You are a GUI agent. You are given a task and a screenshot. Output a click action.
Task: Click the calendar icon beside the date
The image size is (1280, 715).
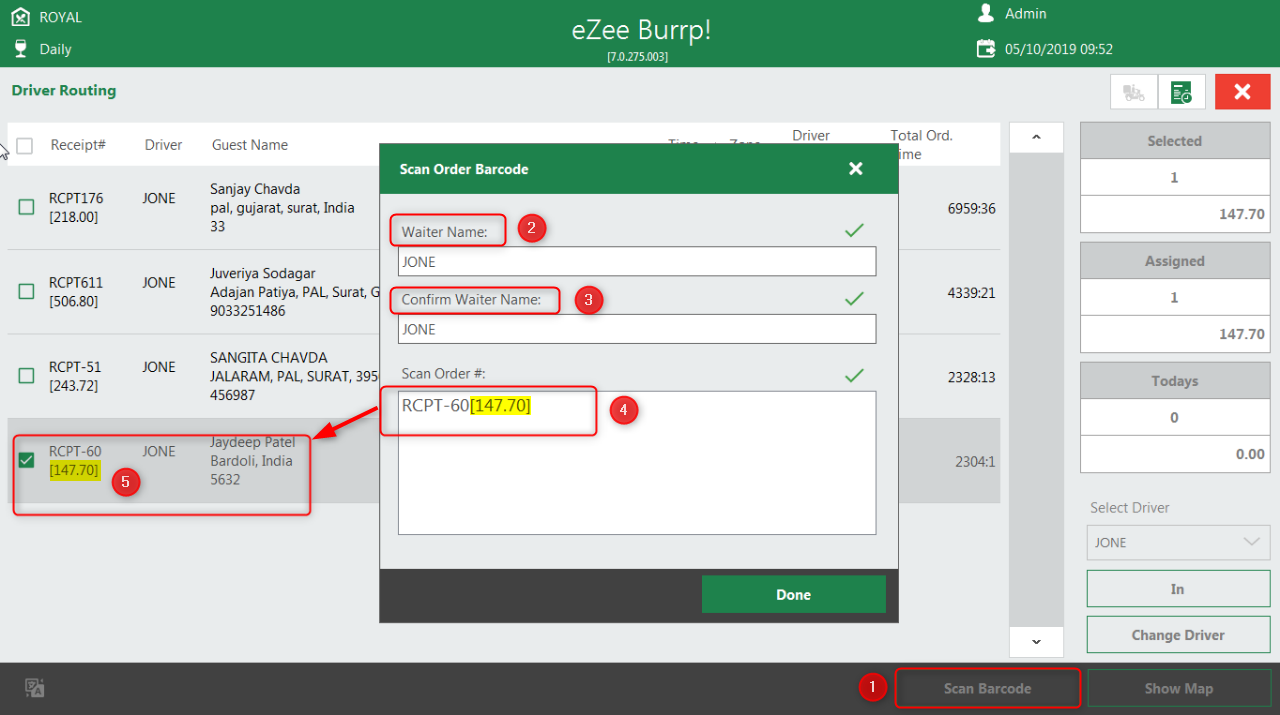(x=986, y=48)
